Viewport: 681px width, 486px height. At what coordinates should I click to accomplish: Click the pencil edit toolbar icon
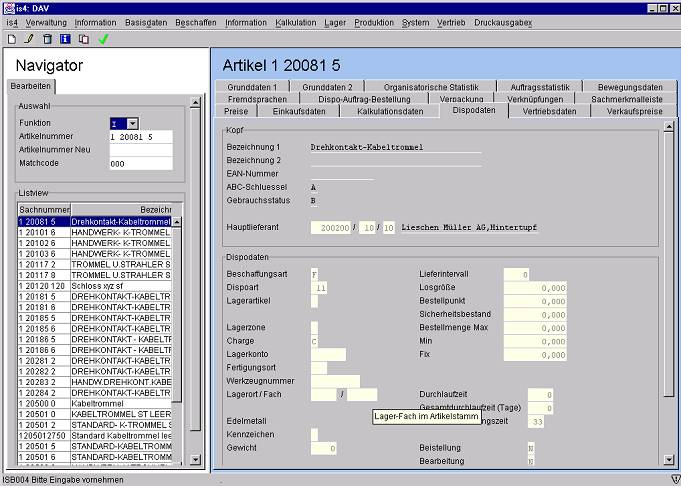coord(28,39)
